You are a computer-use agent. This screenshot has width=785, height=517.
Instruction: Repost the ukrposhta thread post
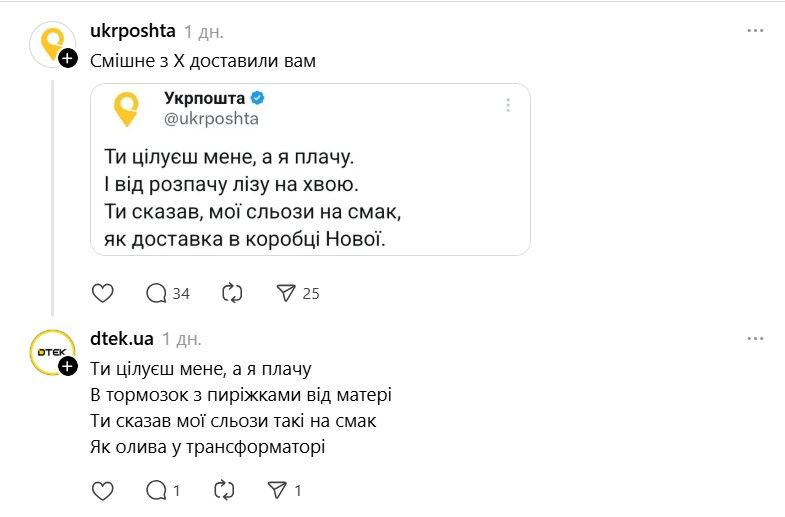click(232, 293)
